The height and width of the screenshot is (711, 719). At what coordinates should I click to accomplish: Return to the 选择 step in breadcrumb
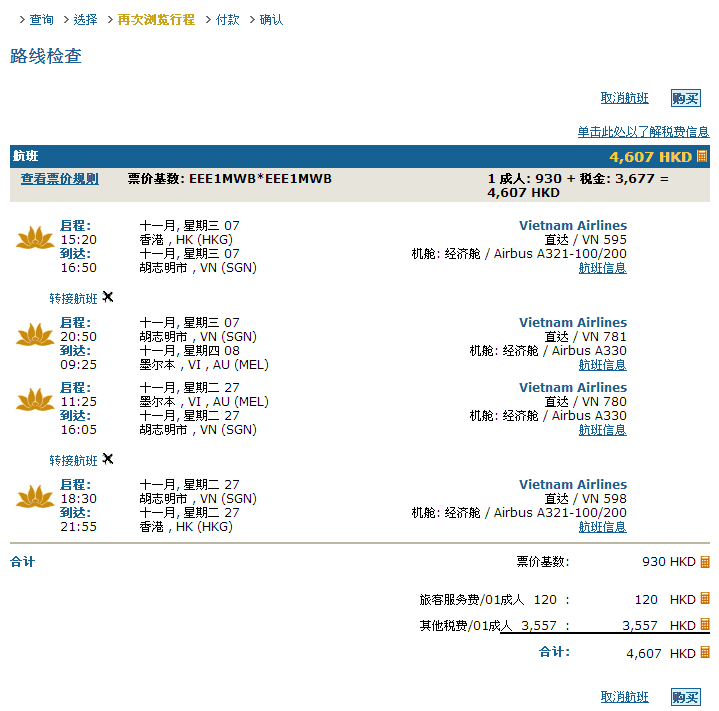pyautogui.click(x=85, y=20)
